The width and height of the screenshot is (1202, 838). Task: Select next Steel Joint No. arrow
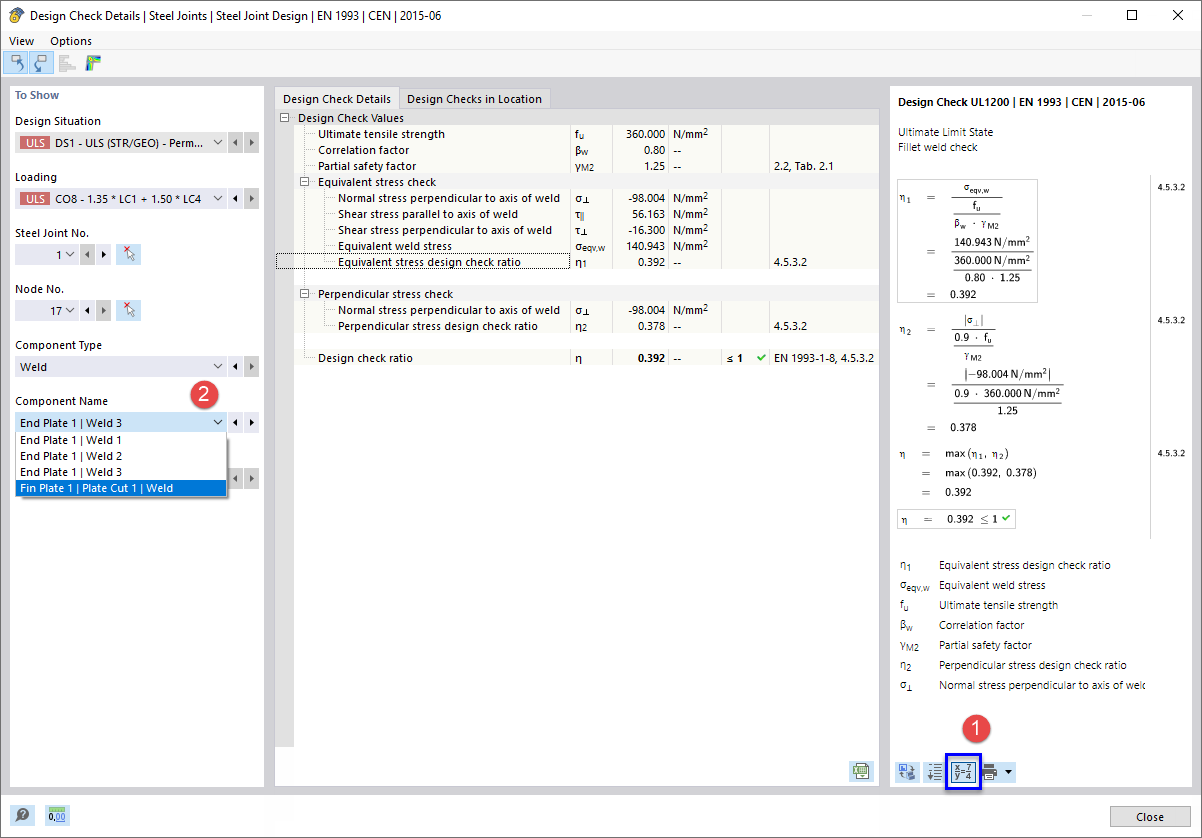pos(102,255)
